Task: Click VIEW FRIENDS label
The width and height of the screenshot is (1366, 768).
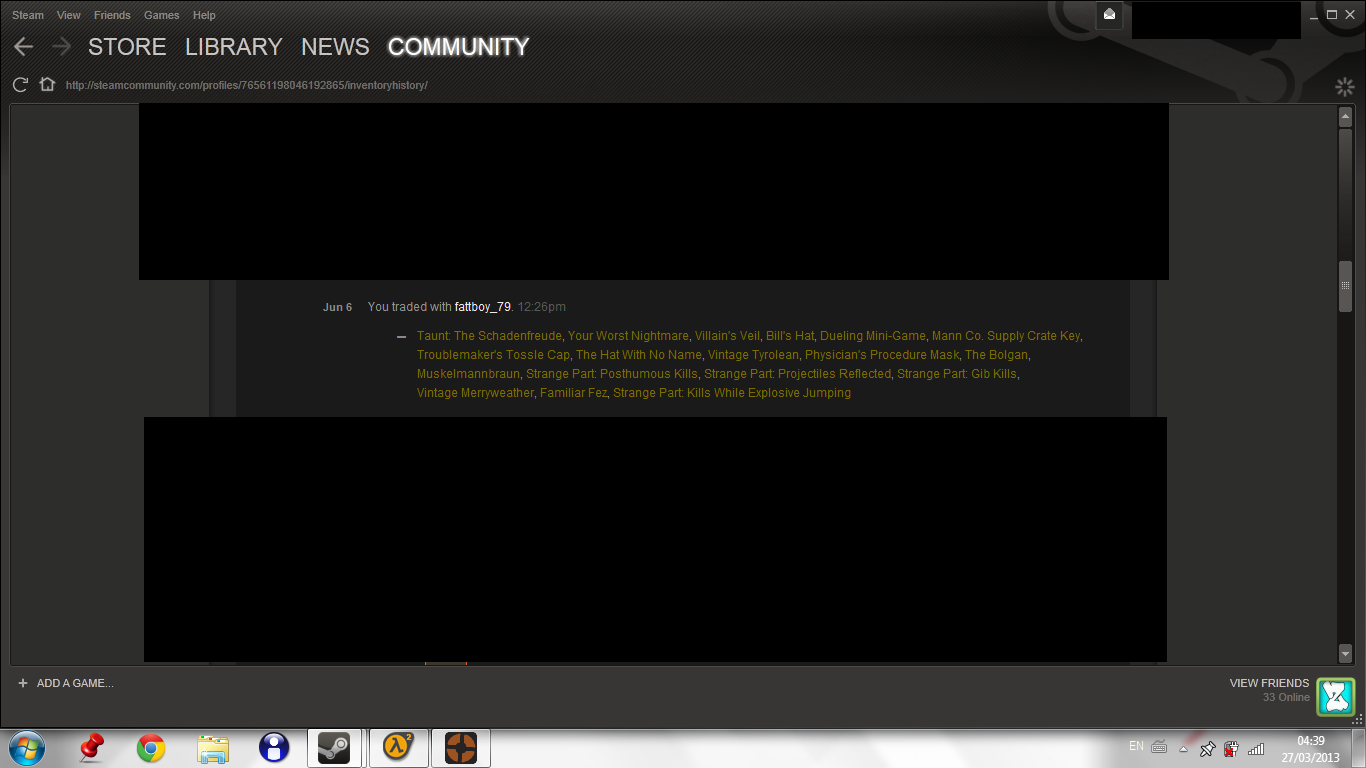Action: (1269, 683)
